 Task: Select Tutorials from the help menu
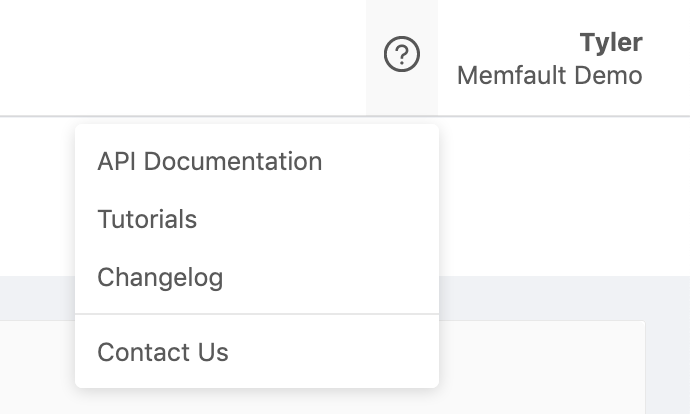(147, 219)
